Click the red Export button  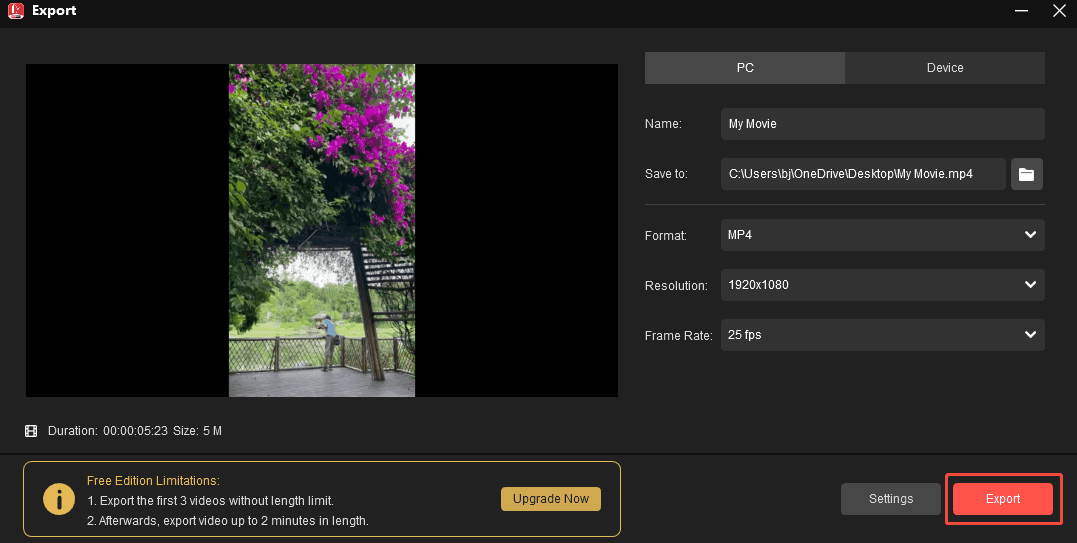click(1003, 499)
